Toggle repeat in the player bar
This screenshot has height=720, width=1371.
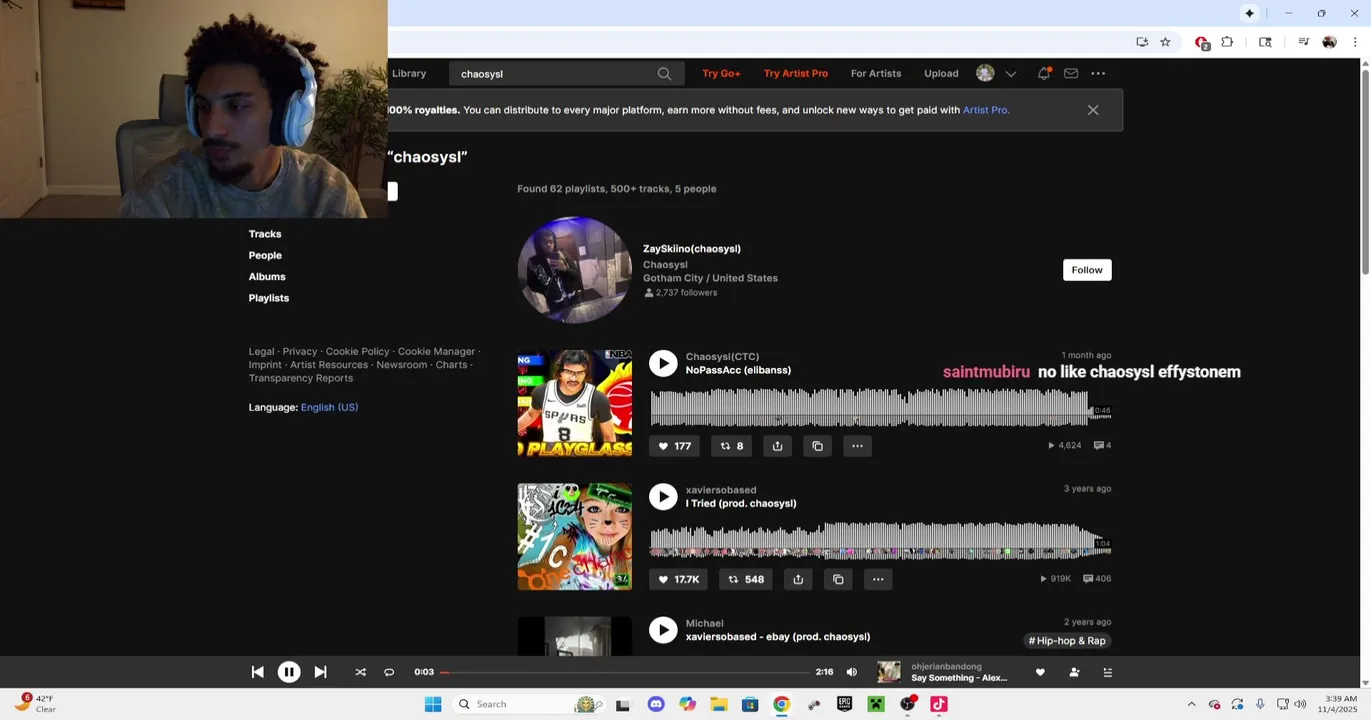(389, 672)
